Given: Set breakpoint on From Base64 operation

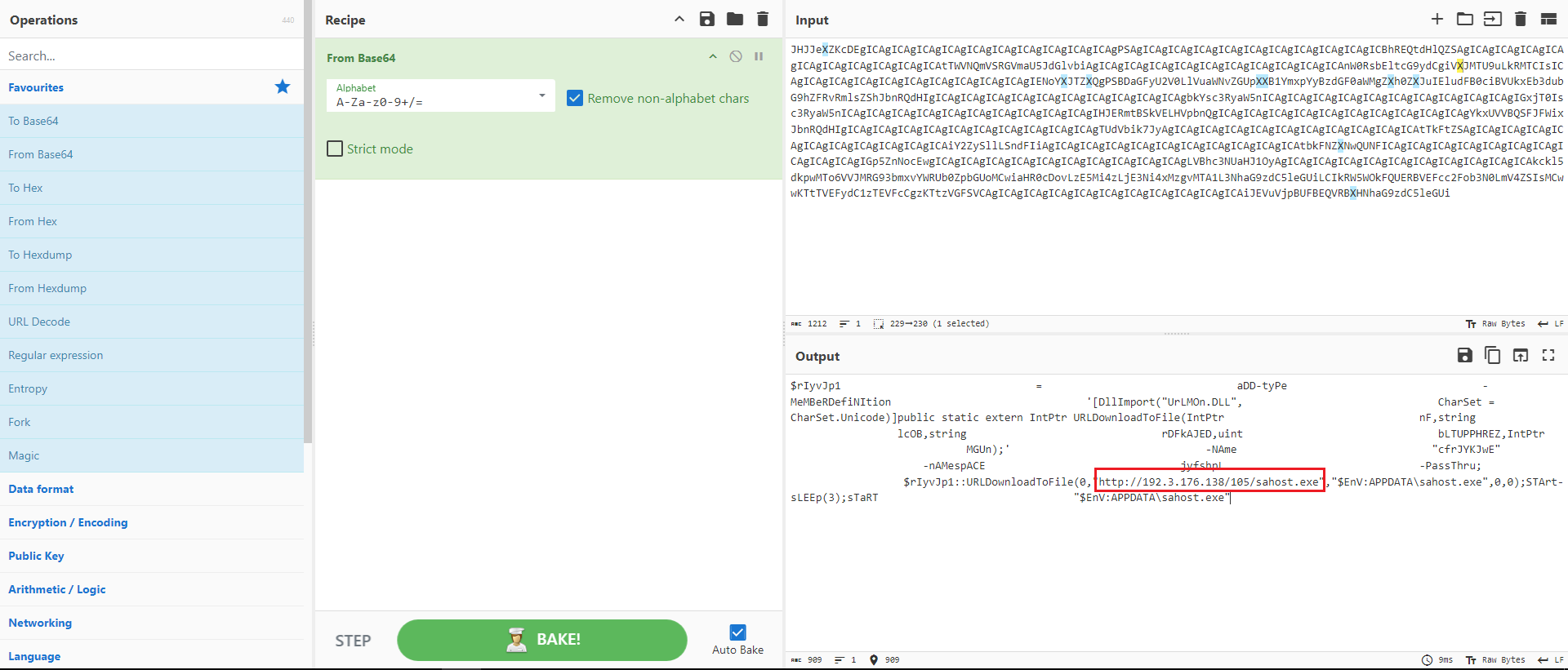Looking at the screenshot, I should pyautogui.click(x=759, y=56).
